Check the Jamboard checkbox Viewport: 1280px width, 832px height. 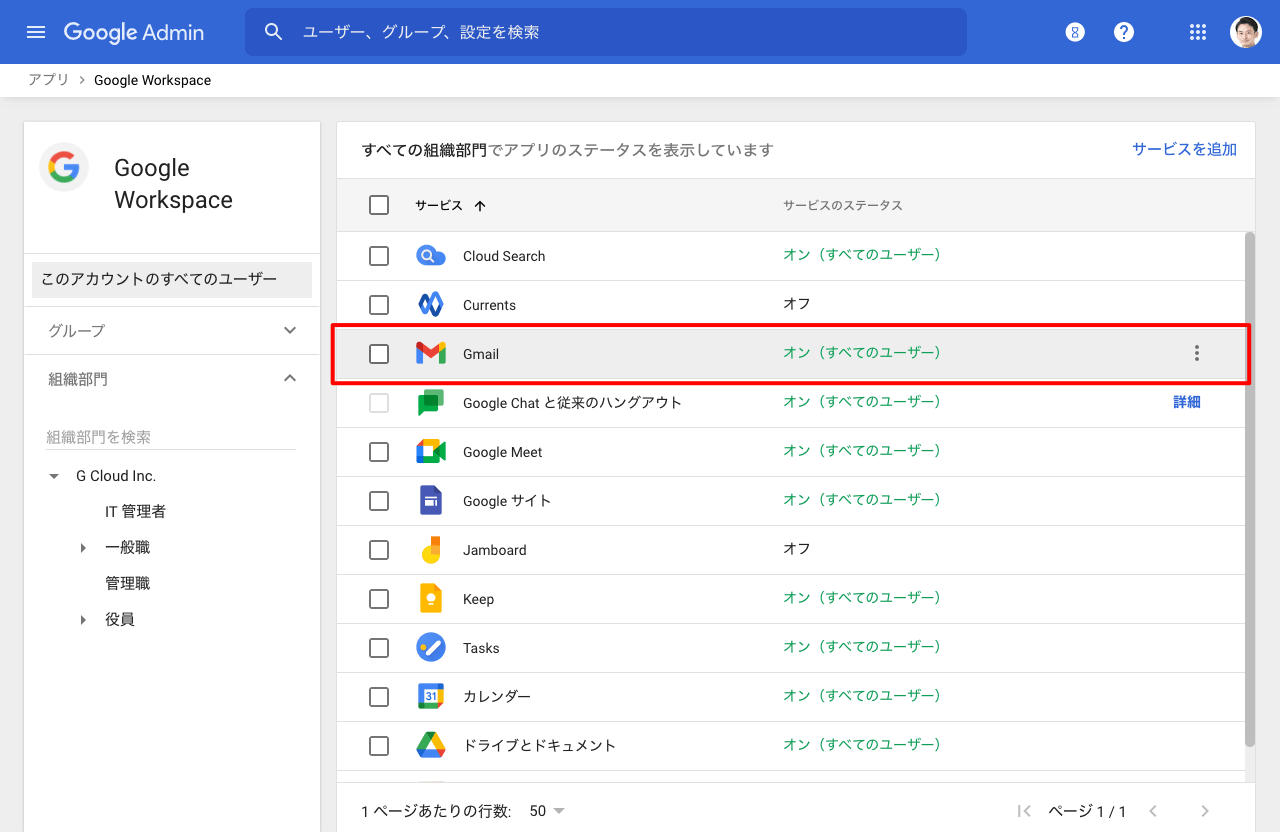click(379, 550)
